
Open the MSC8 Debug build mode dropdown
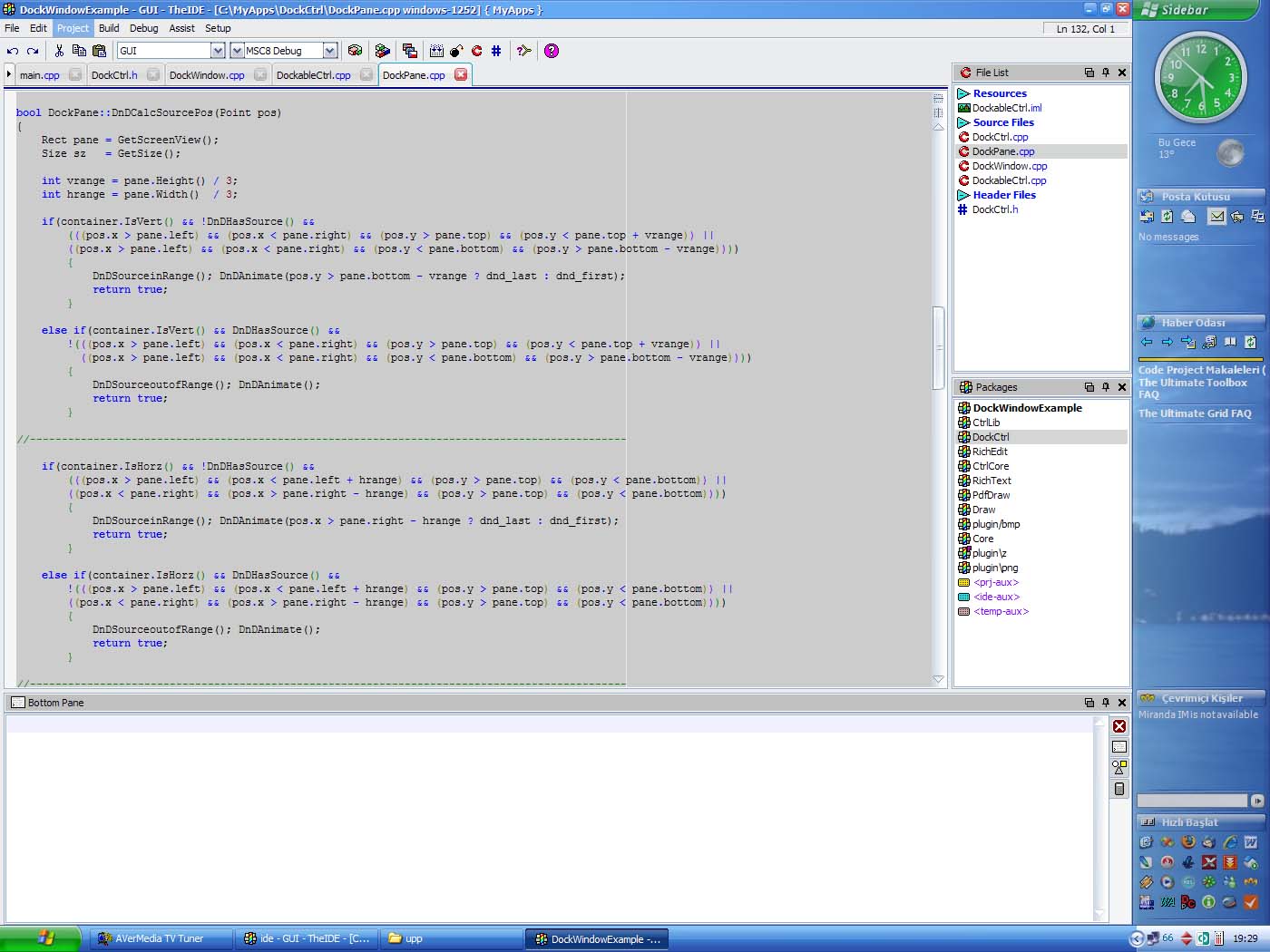click(330, 51)
